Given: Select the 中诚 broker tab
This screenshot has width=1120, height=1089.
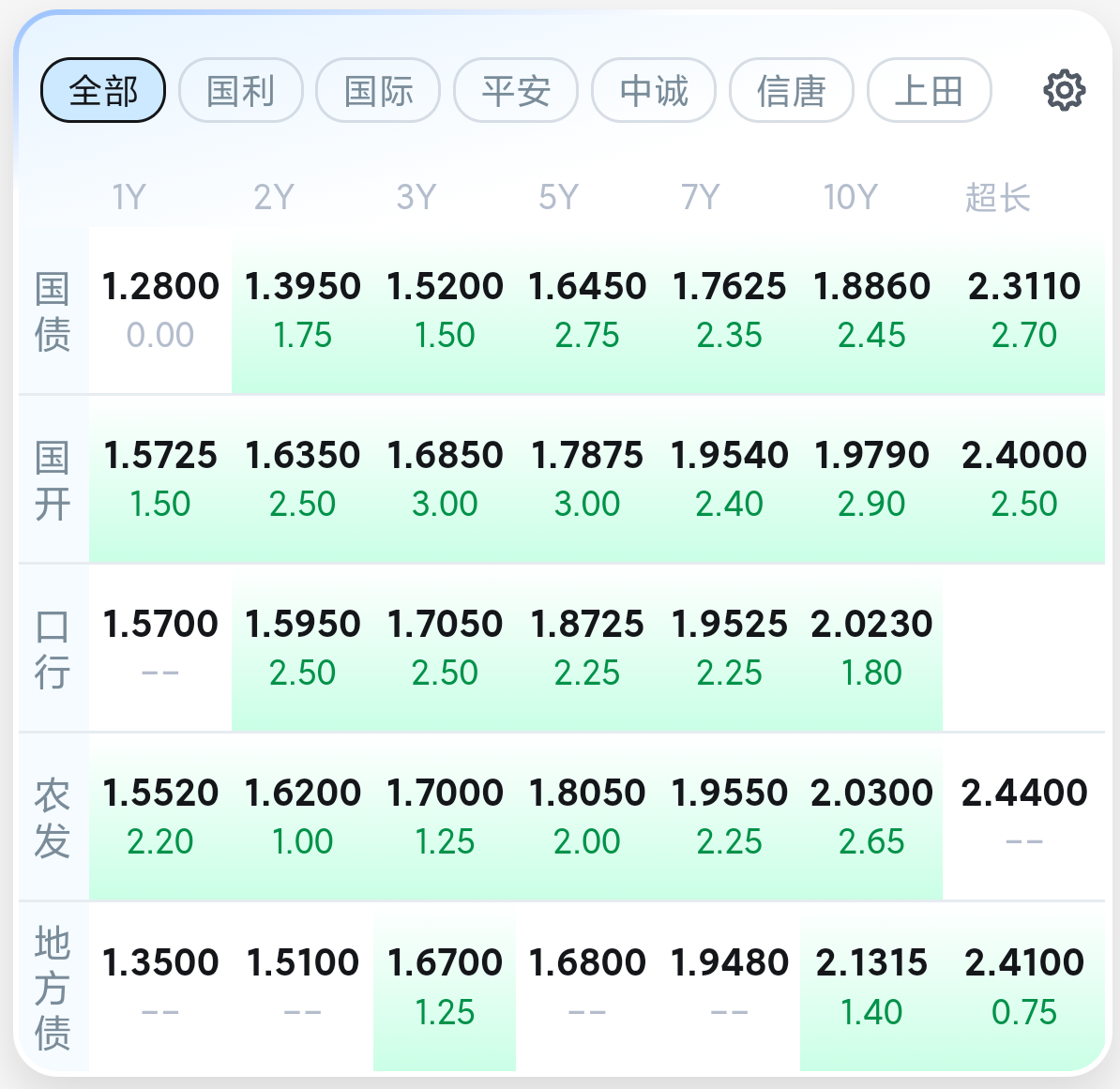Looking at the screenshot, I should coord(654,91).
